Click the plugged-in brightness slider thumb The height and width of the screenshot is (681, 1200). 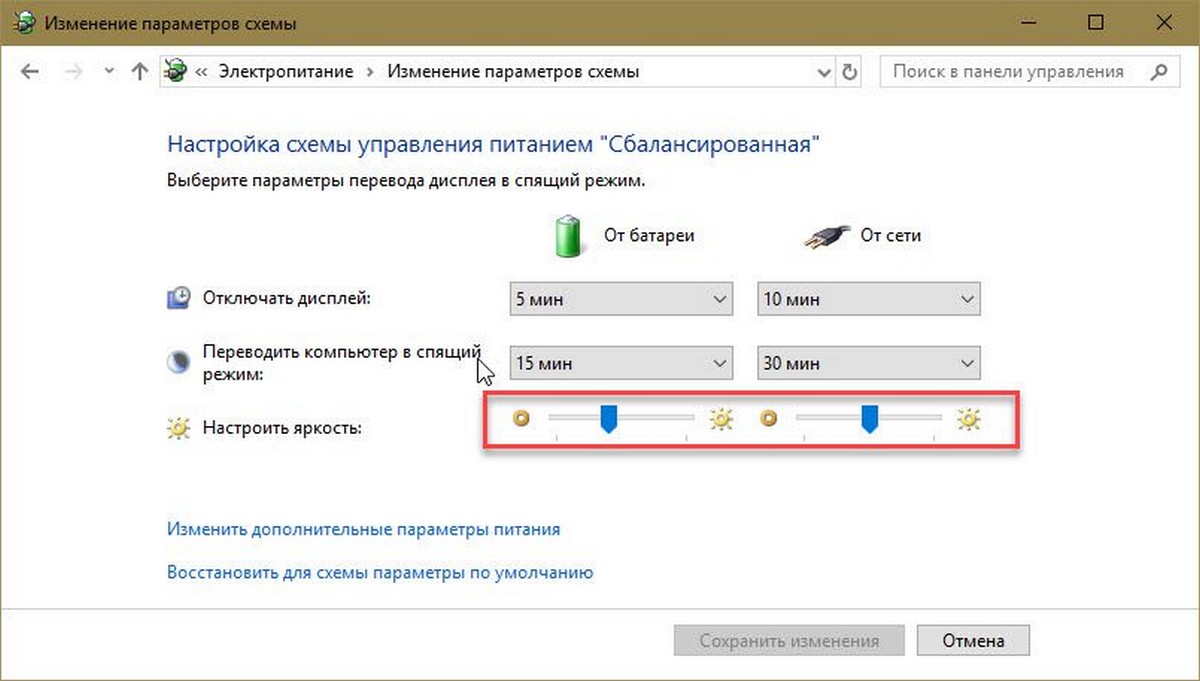[x=869, y=420]
